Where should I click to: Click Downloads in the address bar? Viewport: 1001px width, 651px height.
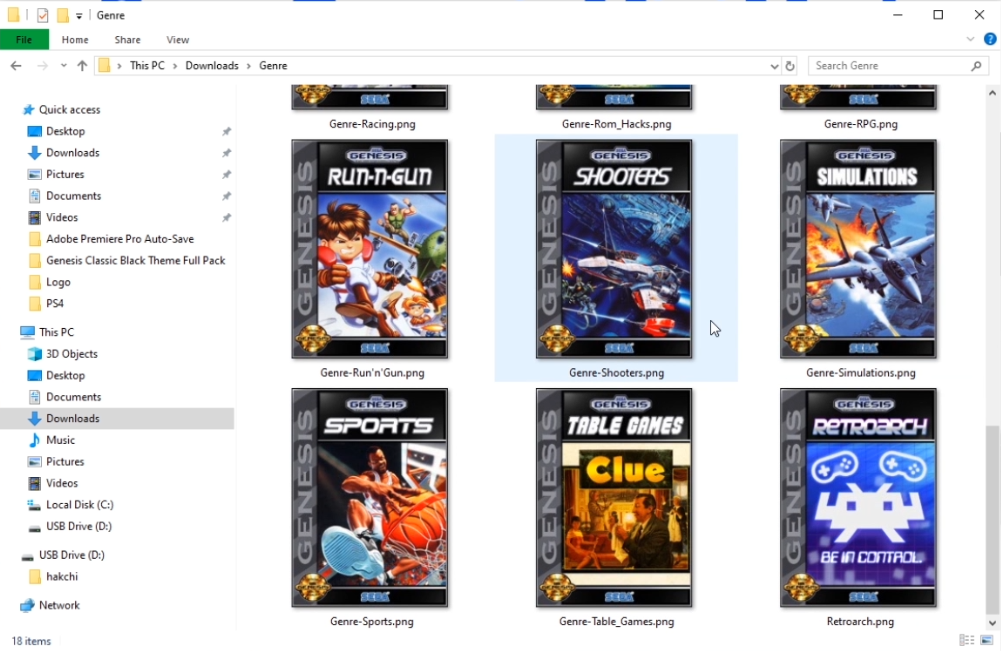point(212,66)
